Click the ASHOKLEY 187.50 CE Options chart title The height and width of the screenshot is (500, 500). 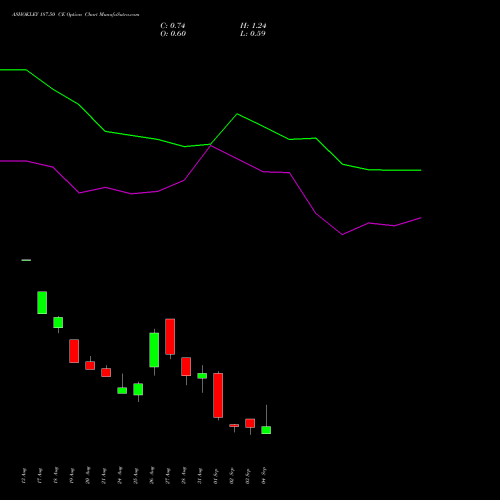[76, 15]
